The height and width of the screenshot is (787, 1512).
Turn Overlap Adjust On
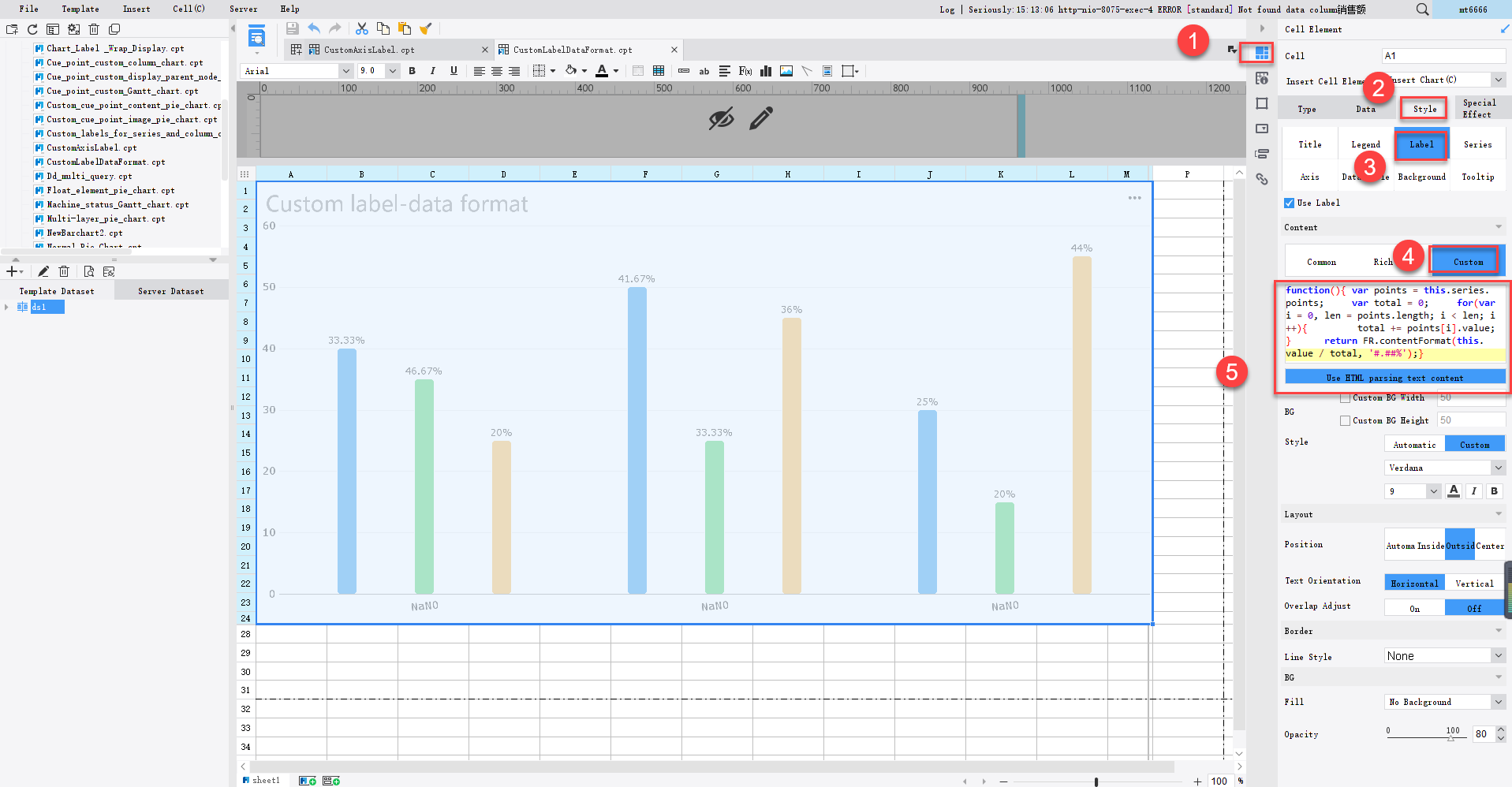tap(1415, 607)
